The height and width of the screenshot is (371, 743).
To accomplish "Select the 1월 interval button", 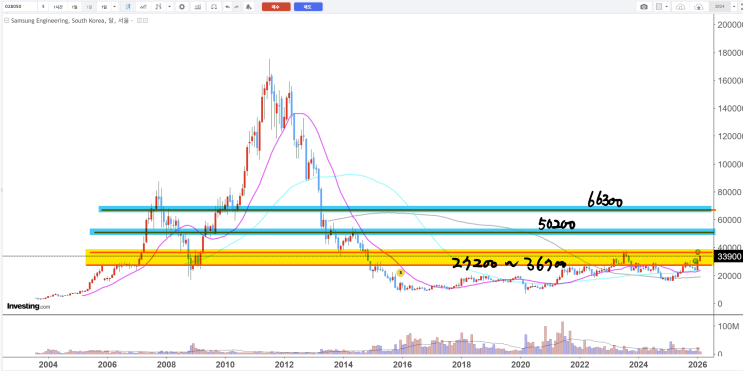I will pos(104,7).
